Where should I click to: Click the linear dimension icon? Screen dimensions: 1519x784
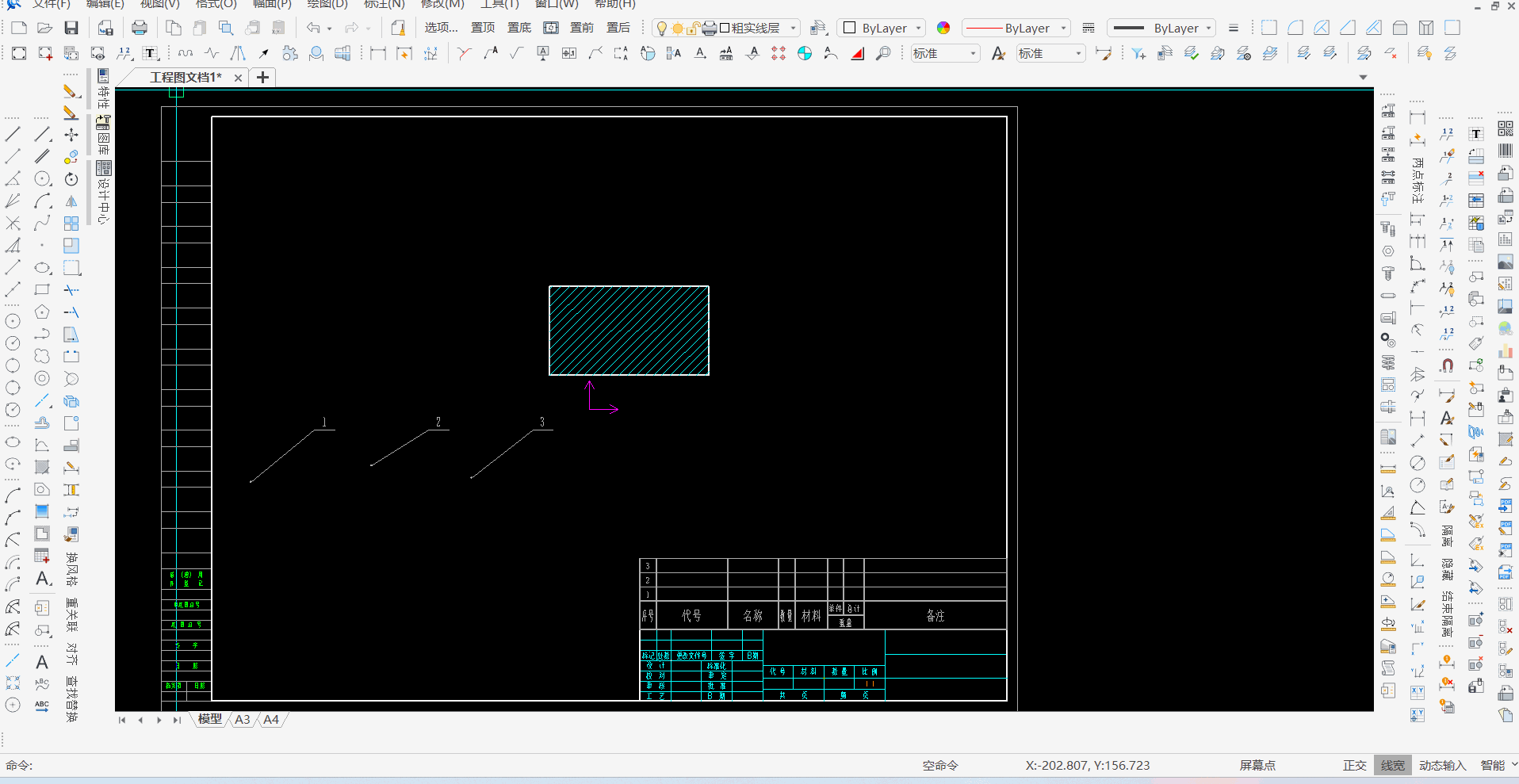pos(378,53)
